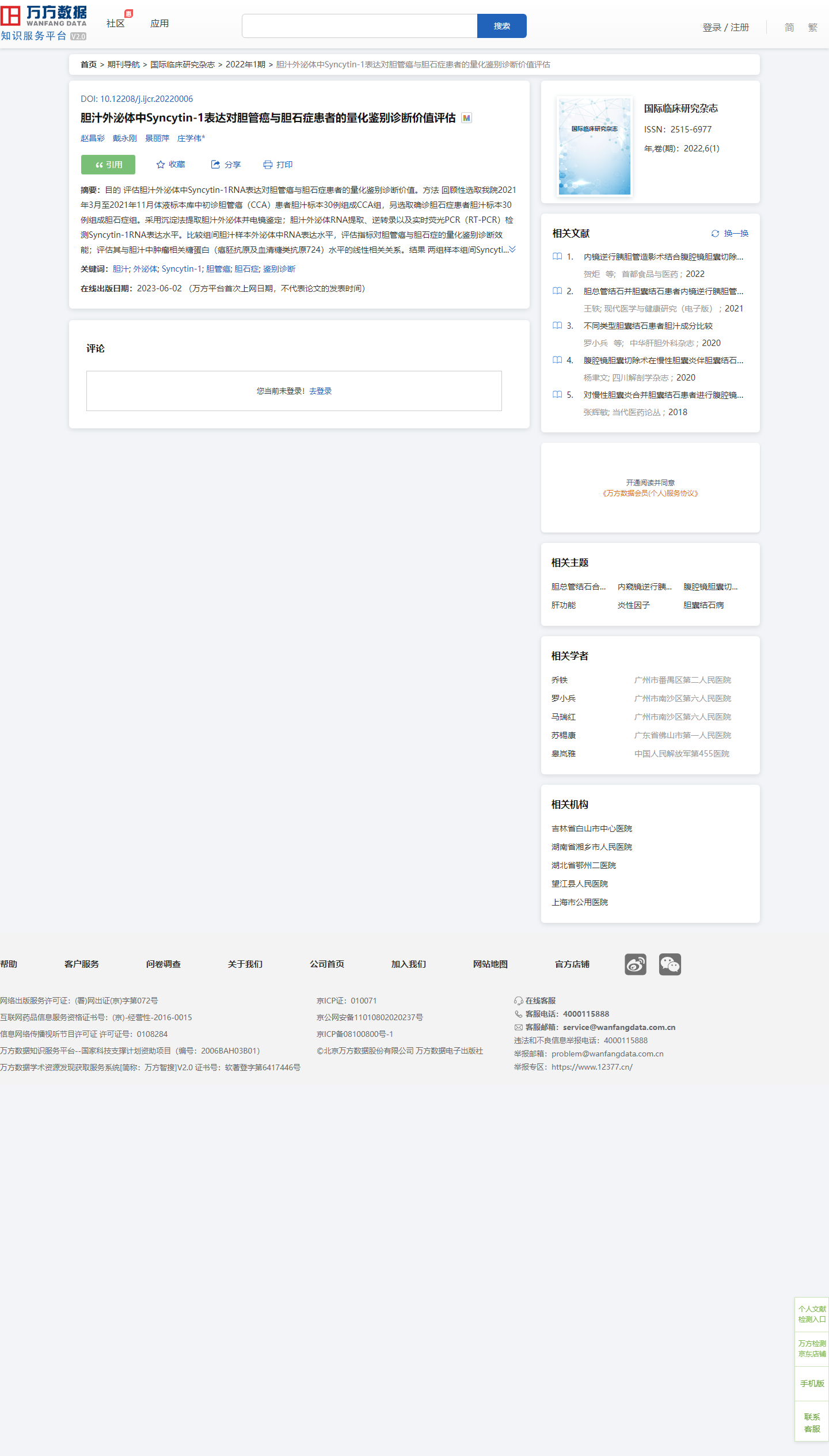The width and height of the screenshot is (829, 1456).
Task: Open the 社区 menu item
Action: [x=116, y=24]
